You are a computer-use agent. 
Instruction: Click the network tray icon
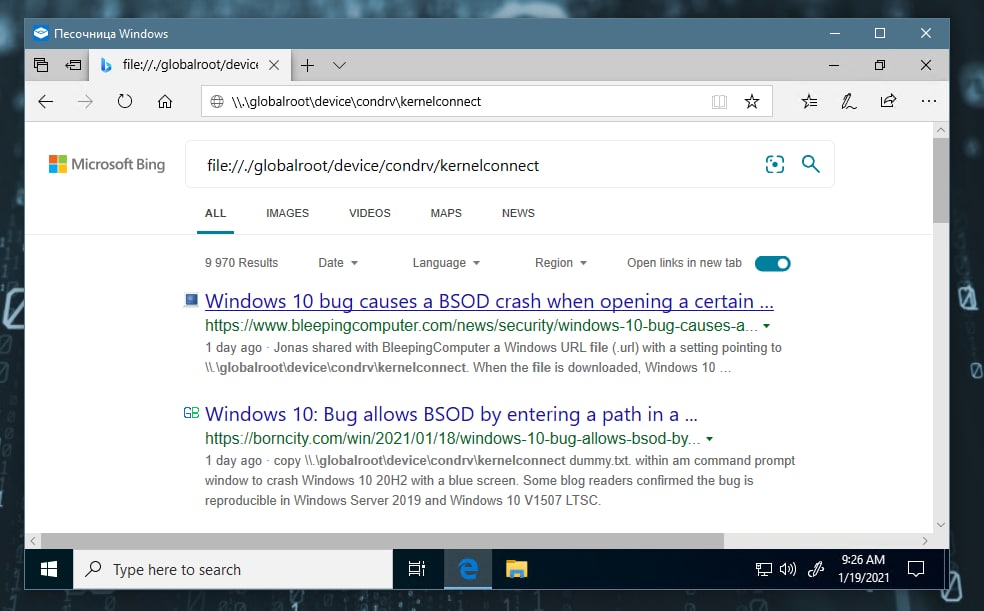tap(764, 569)
